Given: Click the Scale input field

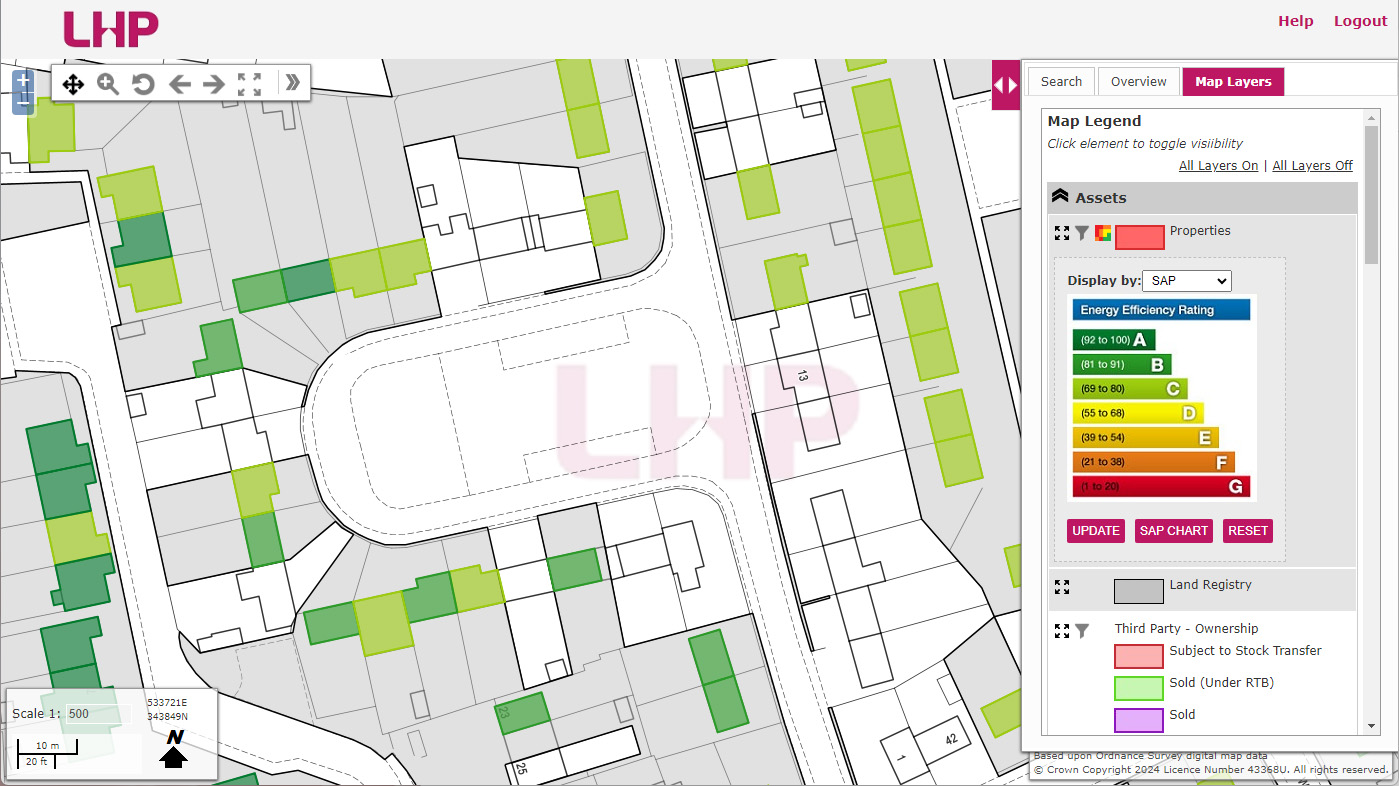Looking at the screenshot, I should click(98, 714).
